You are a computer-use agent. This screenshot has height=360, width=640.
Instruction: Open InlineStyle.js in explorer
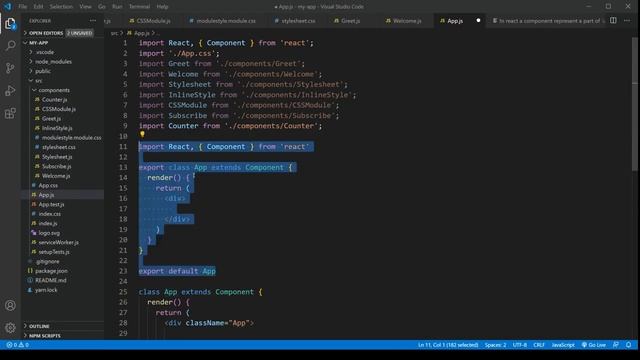coord(62,128)
